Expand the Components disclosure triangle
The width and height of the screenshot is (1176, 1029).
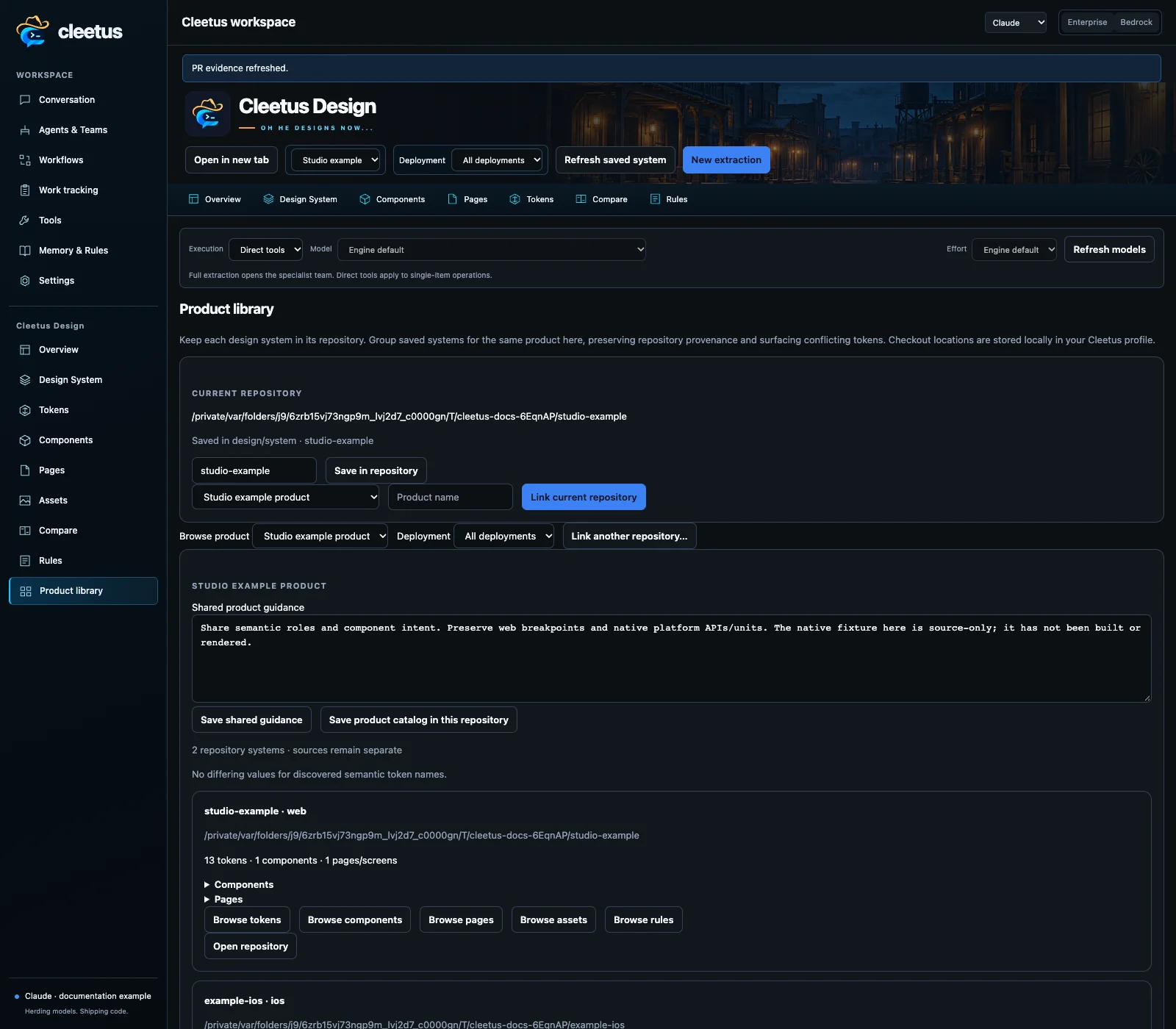coord(207,885)
